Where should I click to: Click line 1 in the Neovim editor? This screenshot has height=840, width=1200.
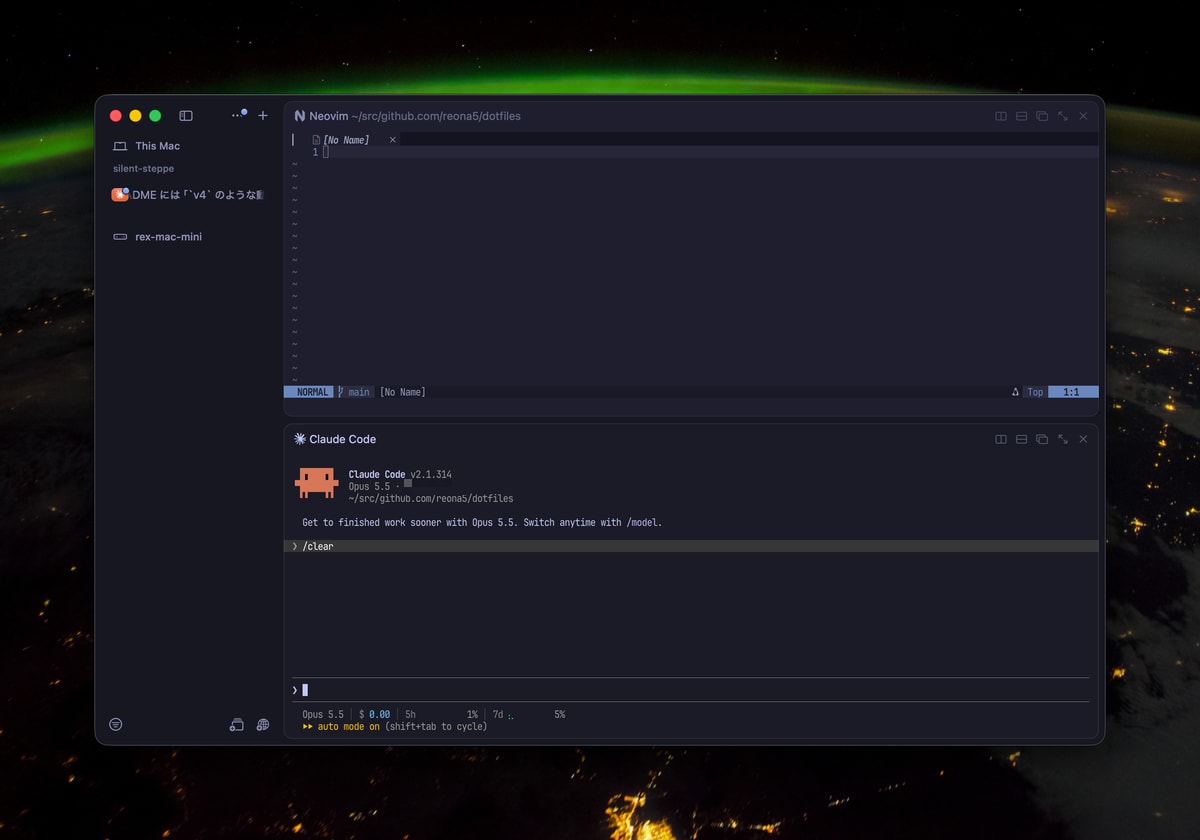click(691, 152)
